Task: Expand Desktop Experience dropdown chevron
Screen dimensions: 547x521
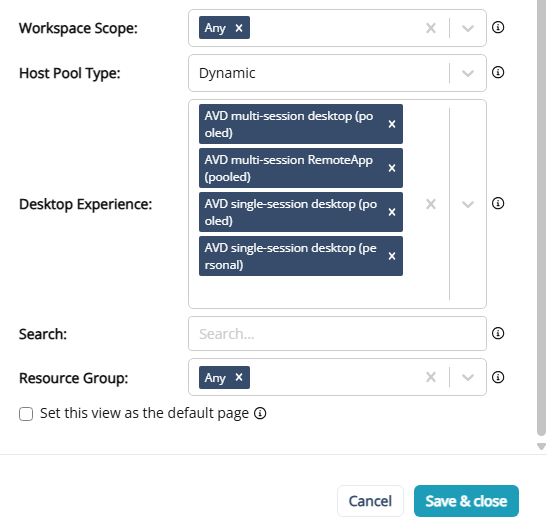Action: [x=467, y=204]
